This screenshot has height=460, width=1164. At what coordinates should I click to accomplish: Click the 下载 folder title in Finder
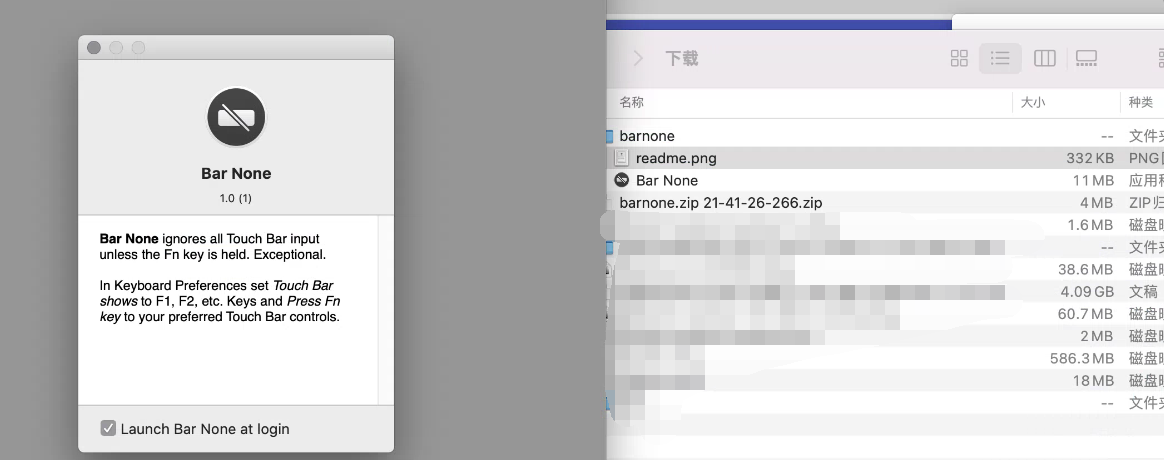[x=681, y=58]
